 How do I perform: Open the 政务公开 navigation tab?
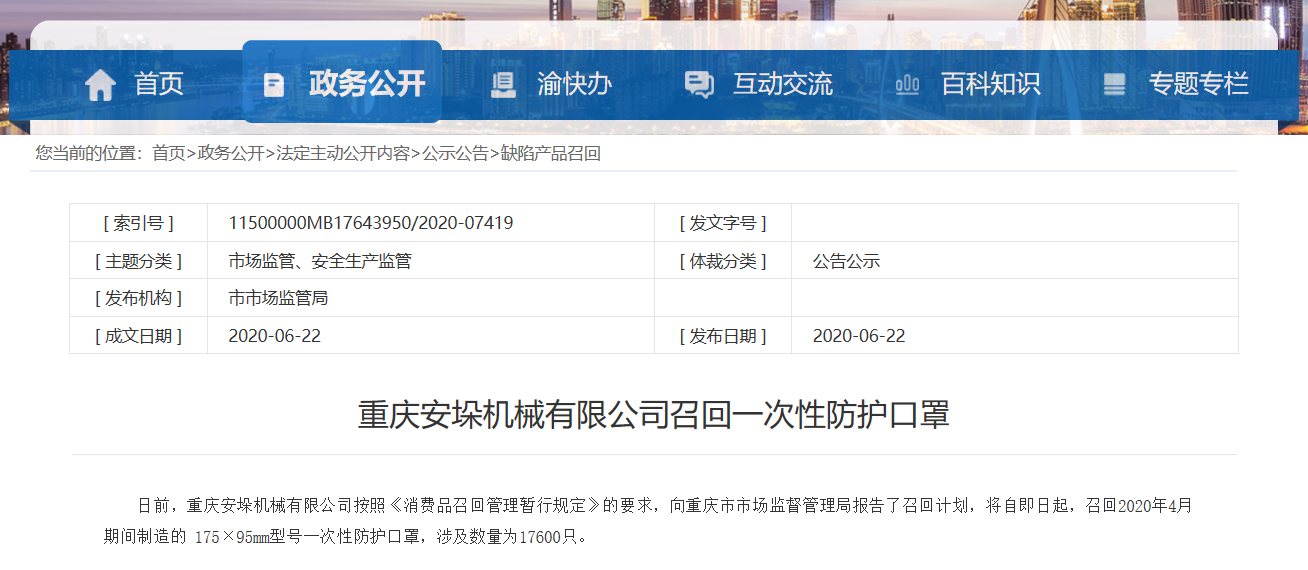[x=342, y=81]
